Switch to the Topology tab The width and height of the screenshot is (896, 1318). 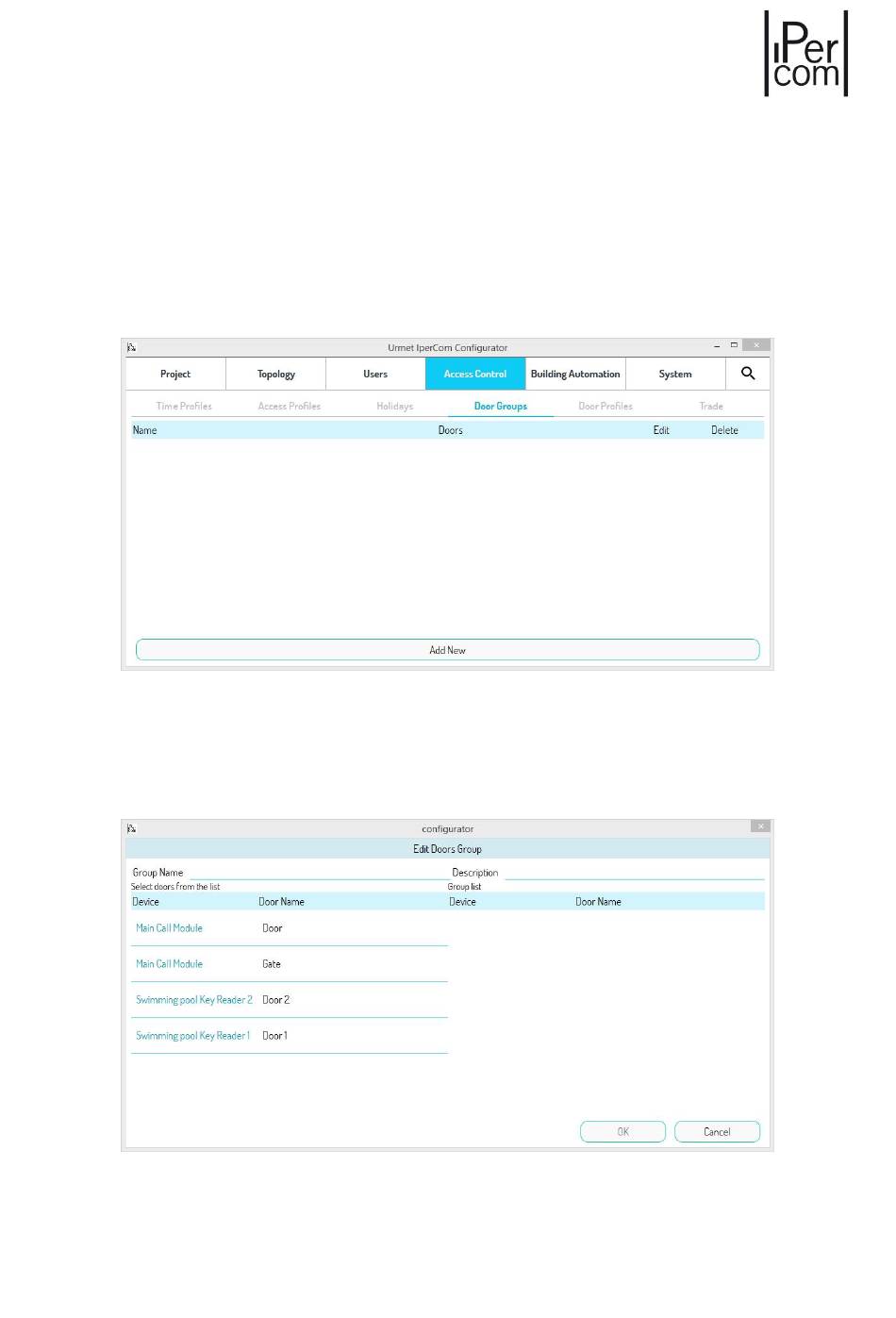[x=275, y=374]
